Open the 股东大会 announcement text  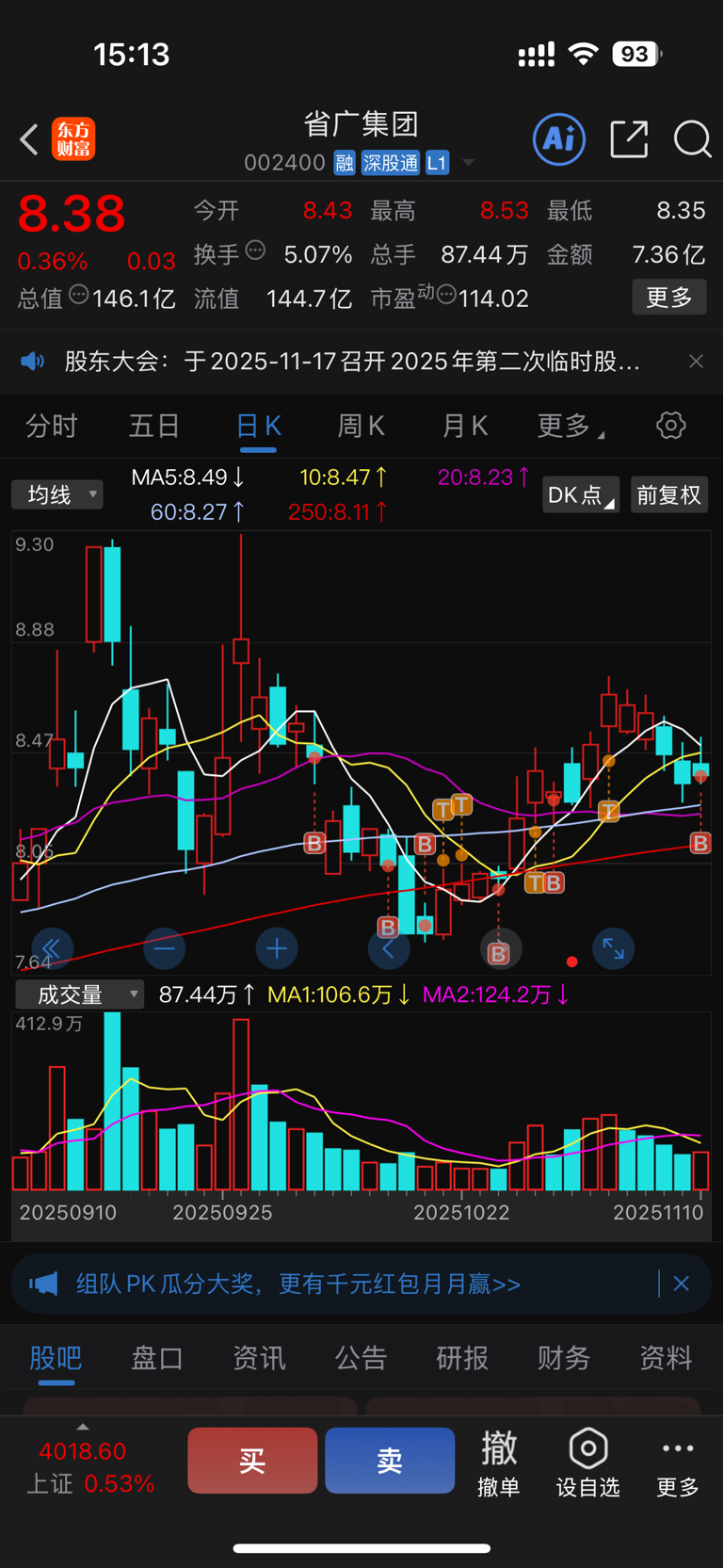click(352, 362)
